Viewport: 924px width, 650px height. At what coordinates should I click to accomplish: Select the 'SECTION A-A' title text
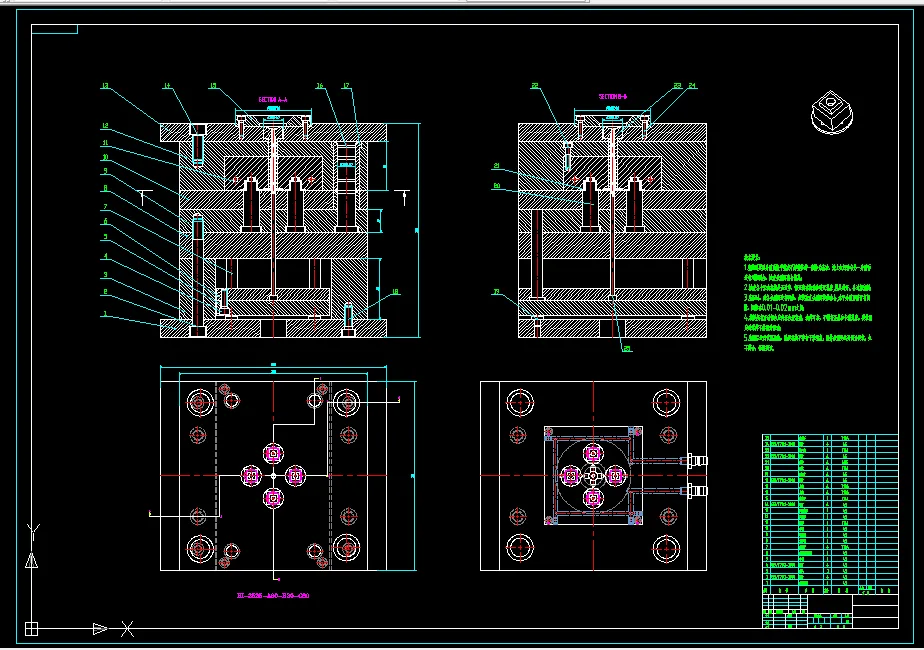[x=273, y=100]
